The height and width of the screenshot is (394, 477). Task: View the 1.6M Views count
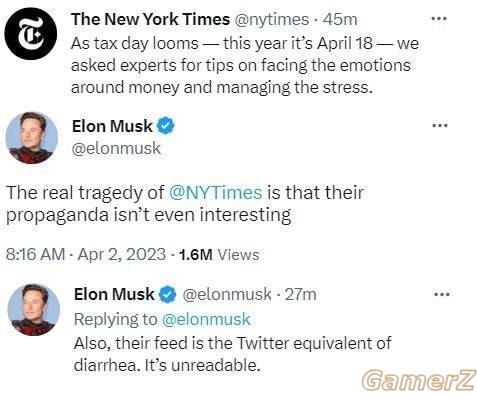[219, 255]
